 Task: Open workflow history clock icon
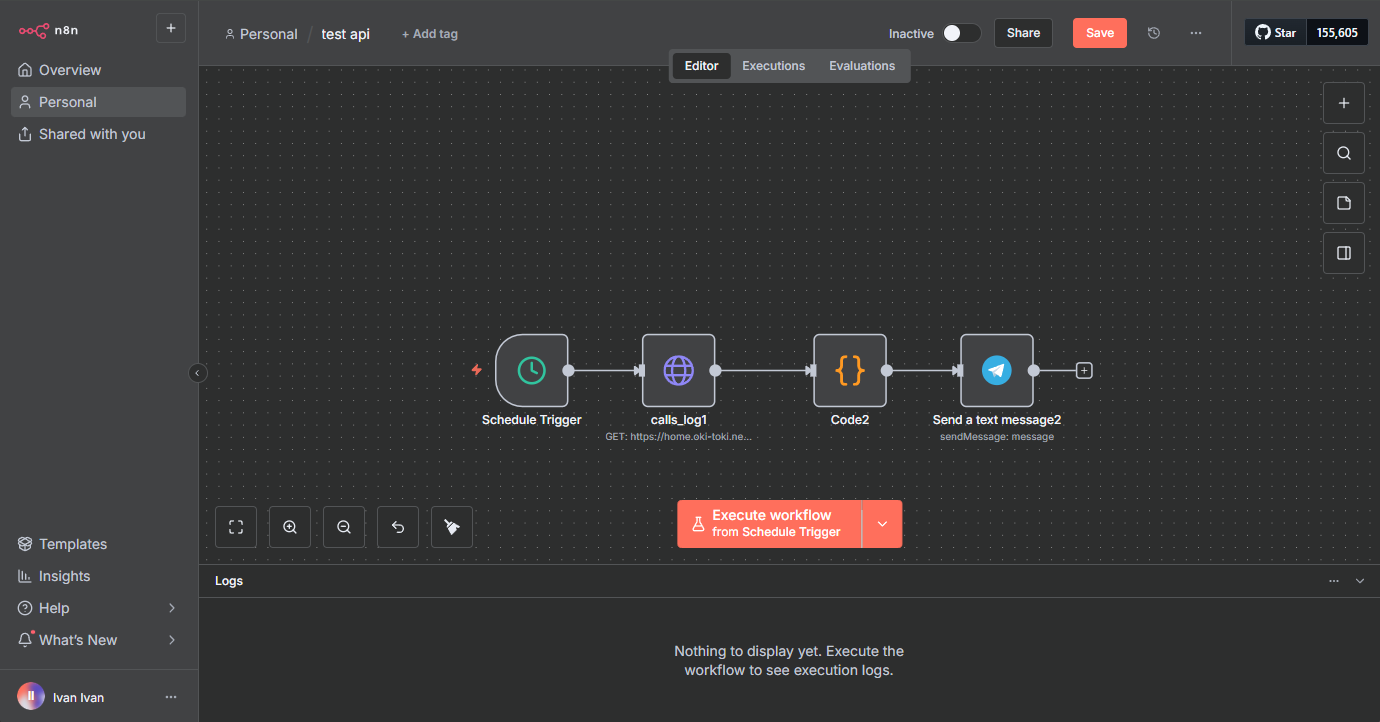[1154, 33]
